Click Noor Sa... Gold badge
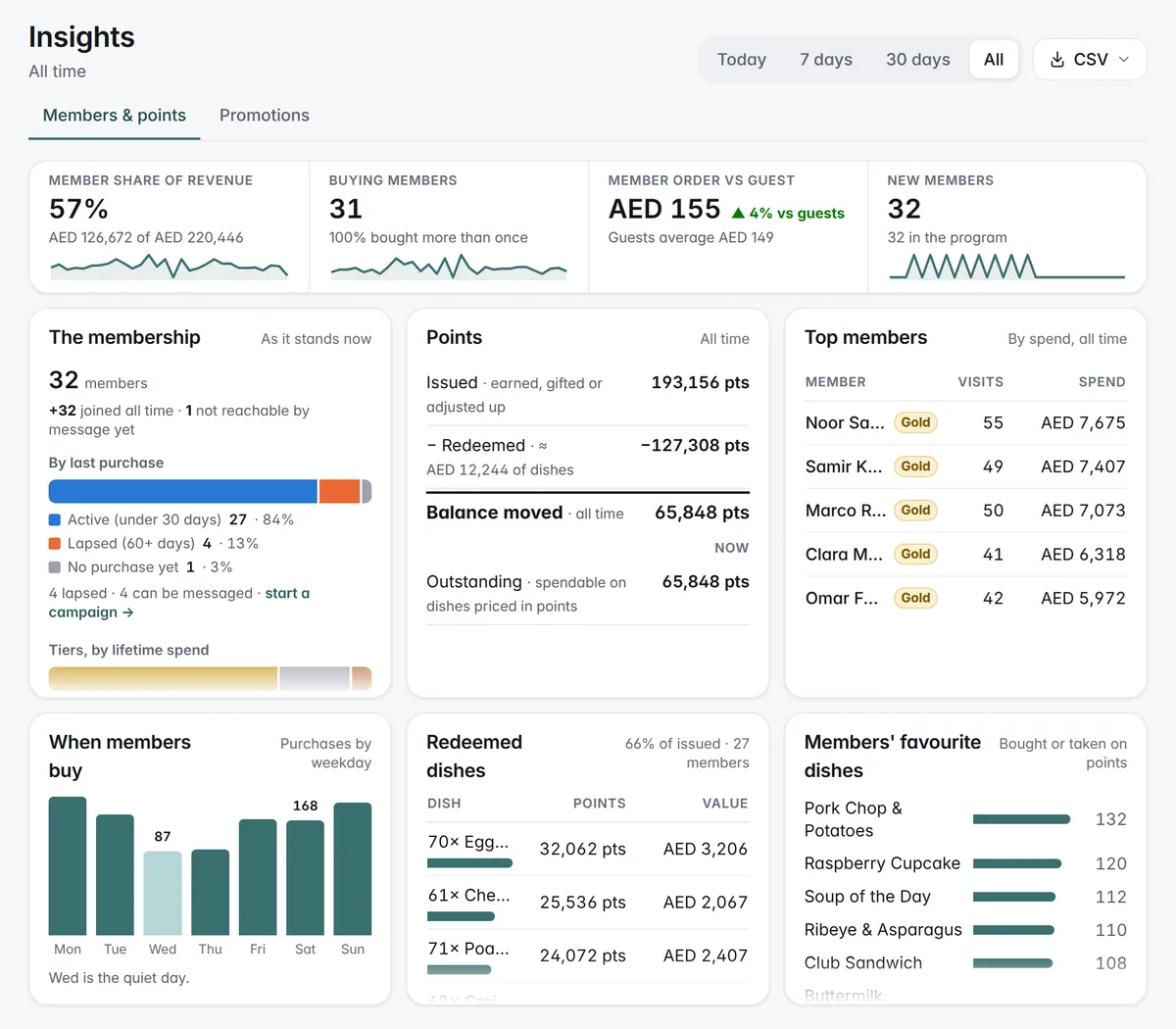The width and height of the screenshot is (1176, 1029). 915,422
